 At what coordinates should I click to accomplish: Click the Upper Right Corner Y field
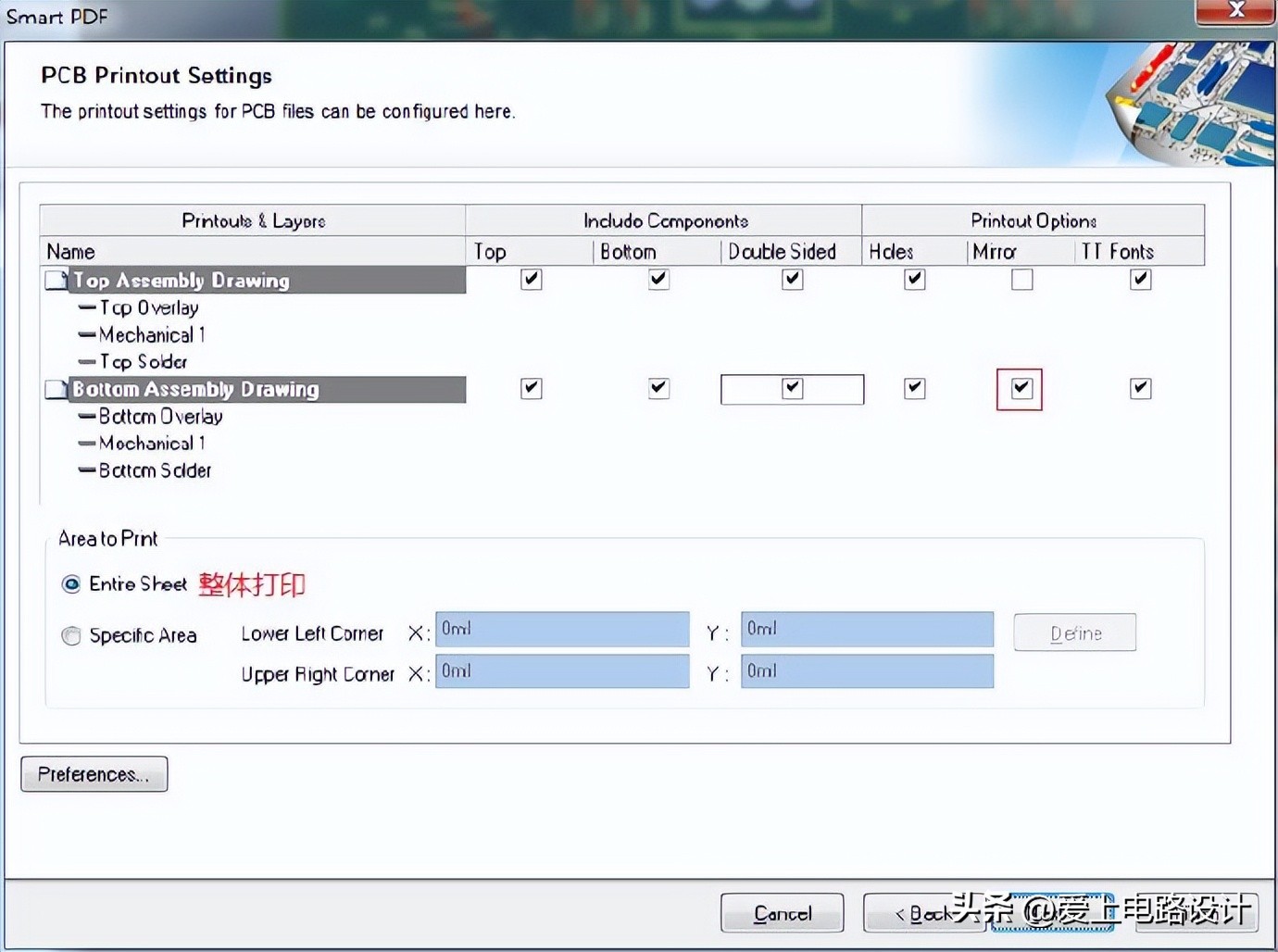coord(867,671)
